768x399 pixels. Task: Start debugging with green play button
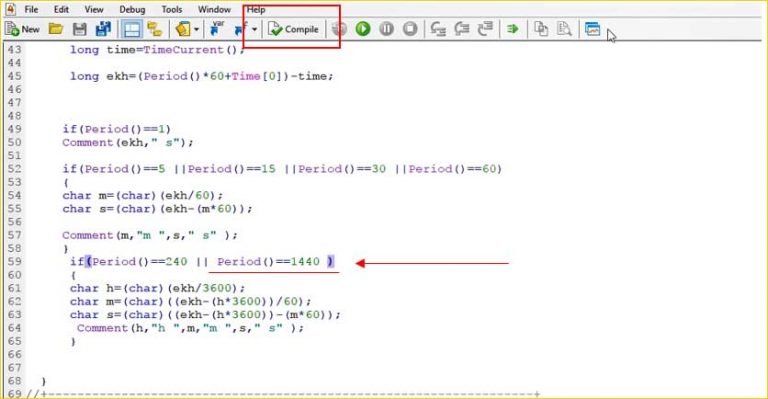tap(363, 29)
